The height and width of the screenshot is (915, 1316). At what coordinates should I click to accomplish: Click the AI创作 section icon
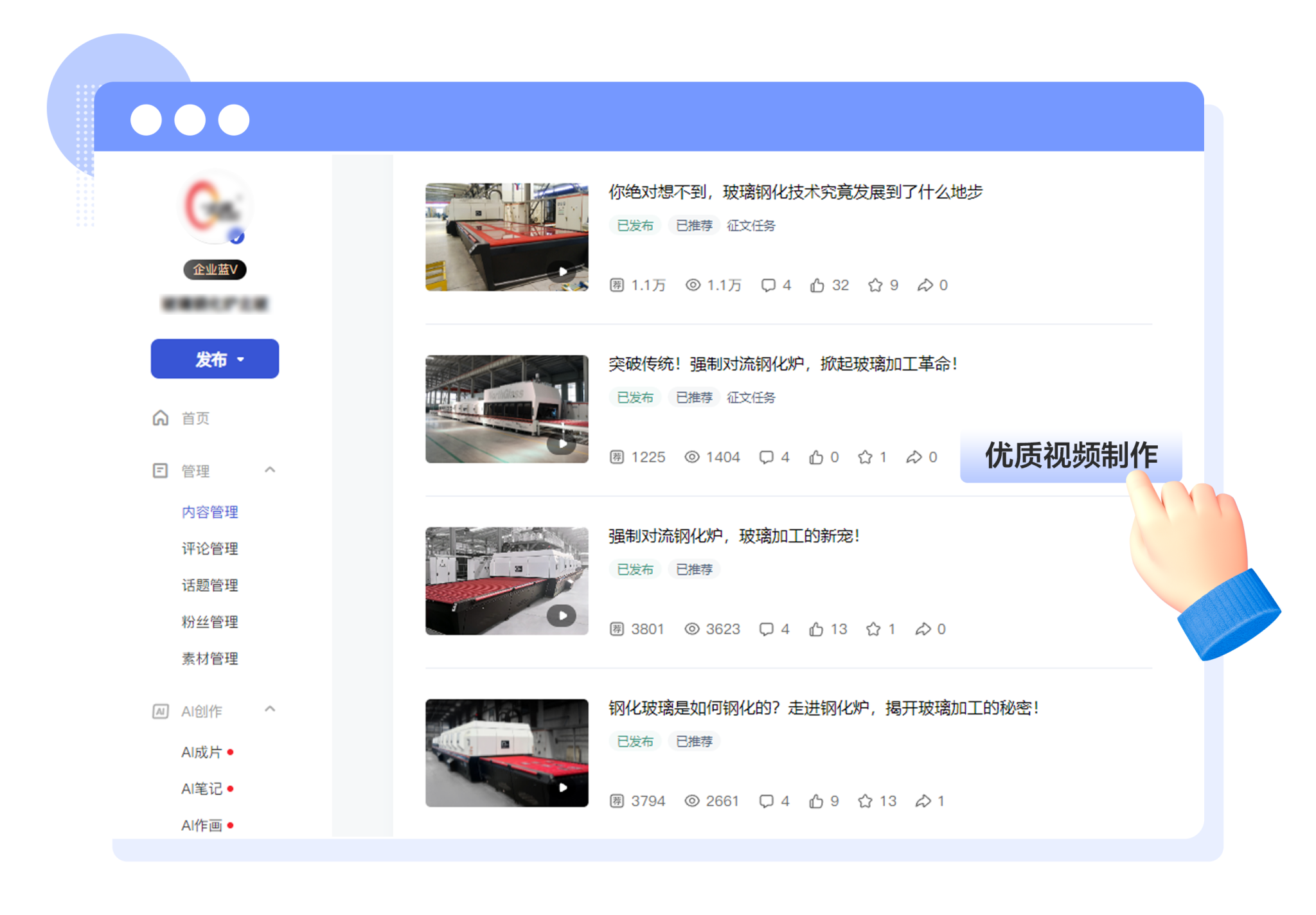click(160, 711)
